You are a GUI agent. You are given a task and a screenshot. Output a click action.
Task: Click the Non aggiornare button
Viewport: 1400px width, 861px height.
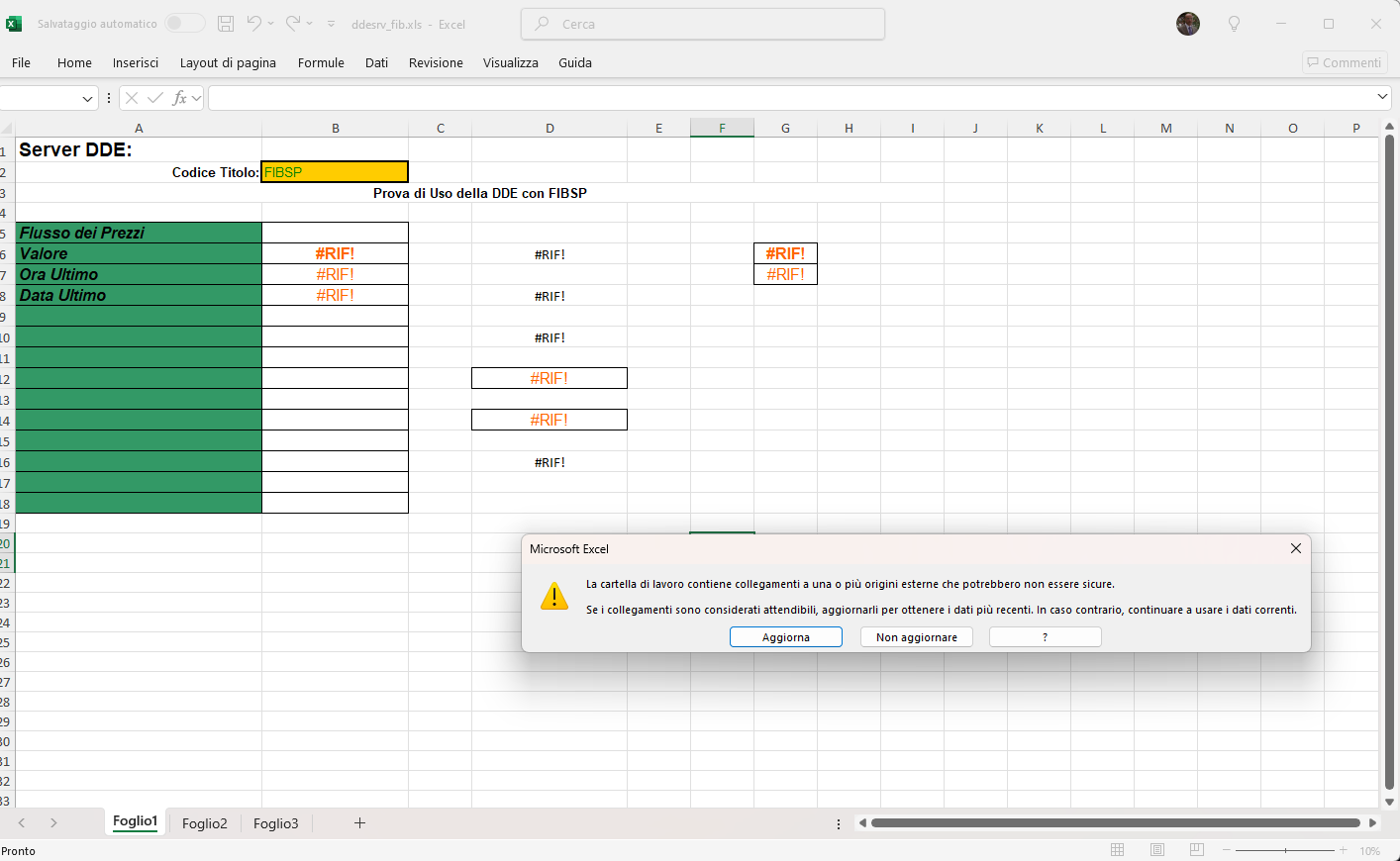917,637
